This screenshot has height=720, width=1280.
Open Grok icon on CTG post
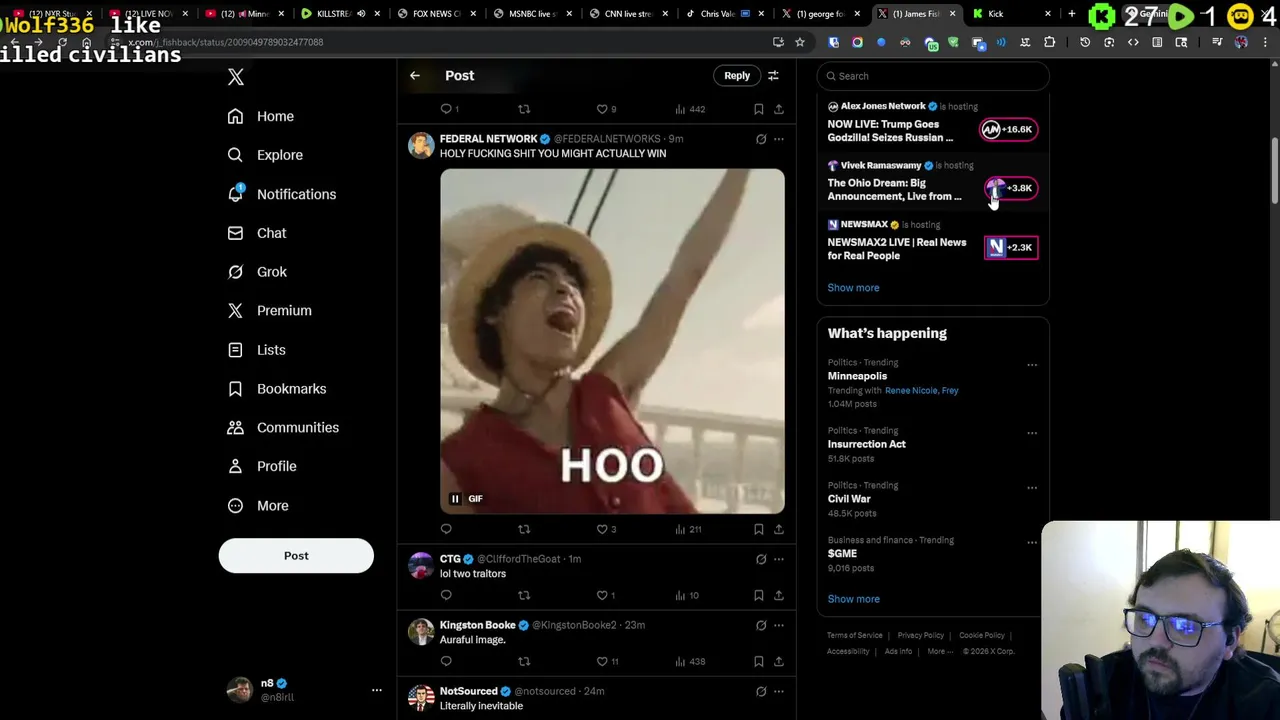tap(761, 559)
